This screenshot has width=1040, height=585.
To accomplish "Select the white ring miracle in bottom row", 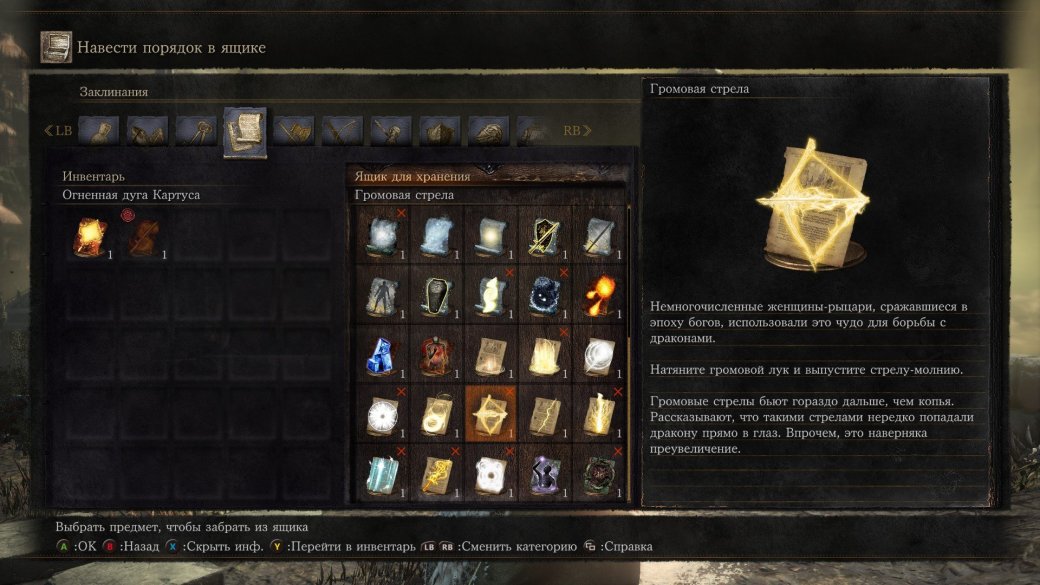I will coord(491,474).
